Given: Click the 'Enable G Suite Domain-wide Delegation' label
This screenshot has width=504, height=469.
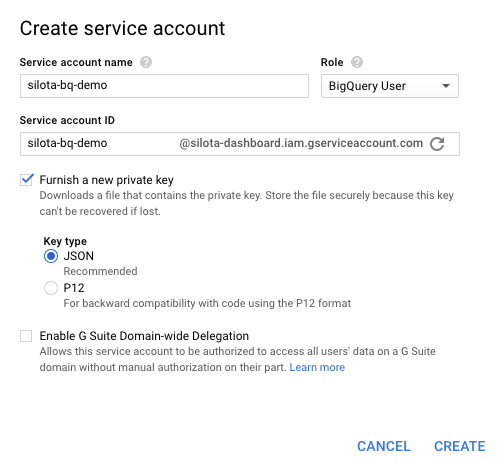Looking at the screenshot, I should click(144, 336).
